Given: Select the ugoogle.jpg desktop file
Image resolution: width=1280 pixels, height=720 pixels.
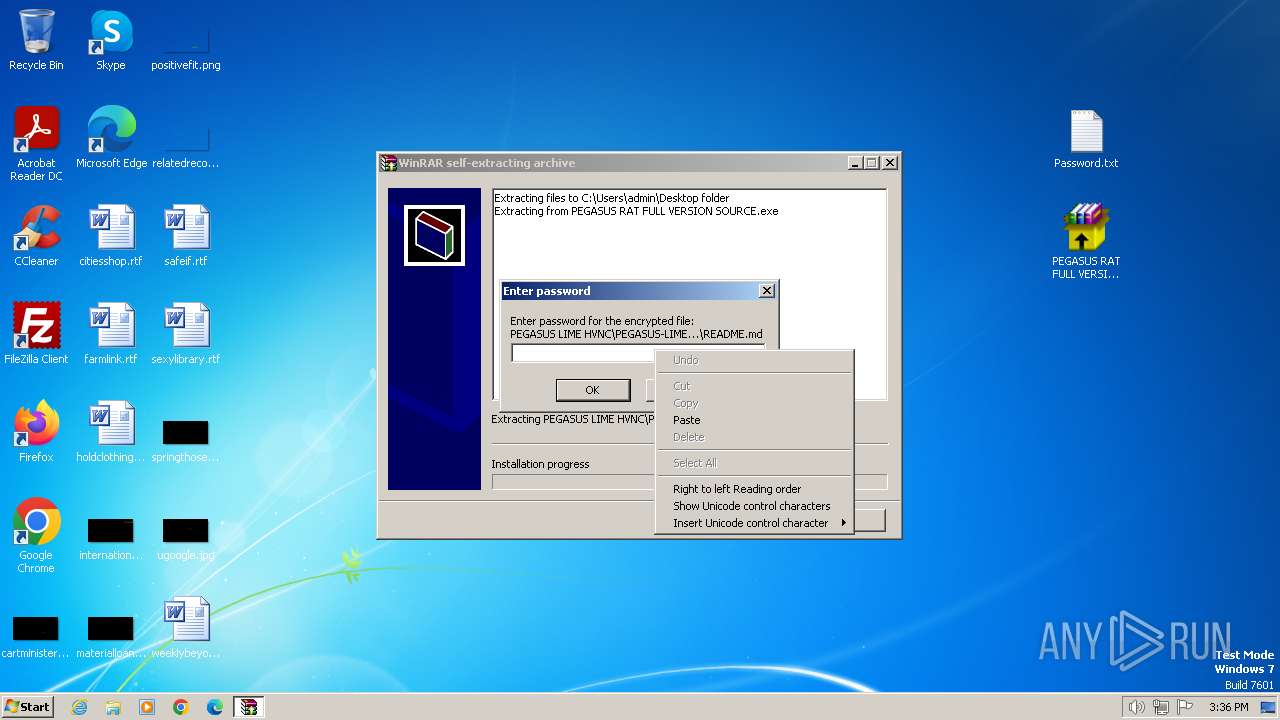Looking at the screenshot, I should coord(186,537).
